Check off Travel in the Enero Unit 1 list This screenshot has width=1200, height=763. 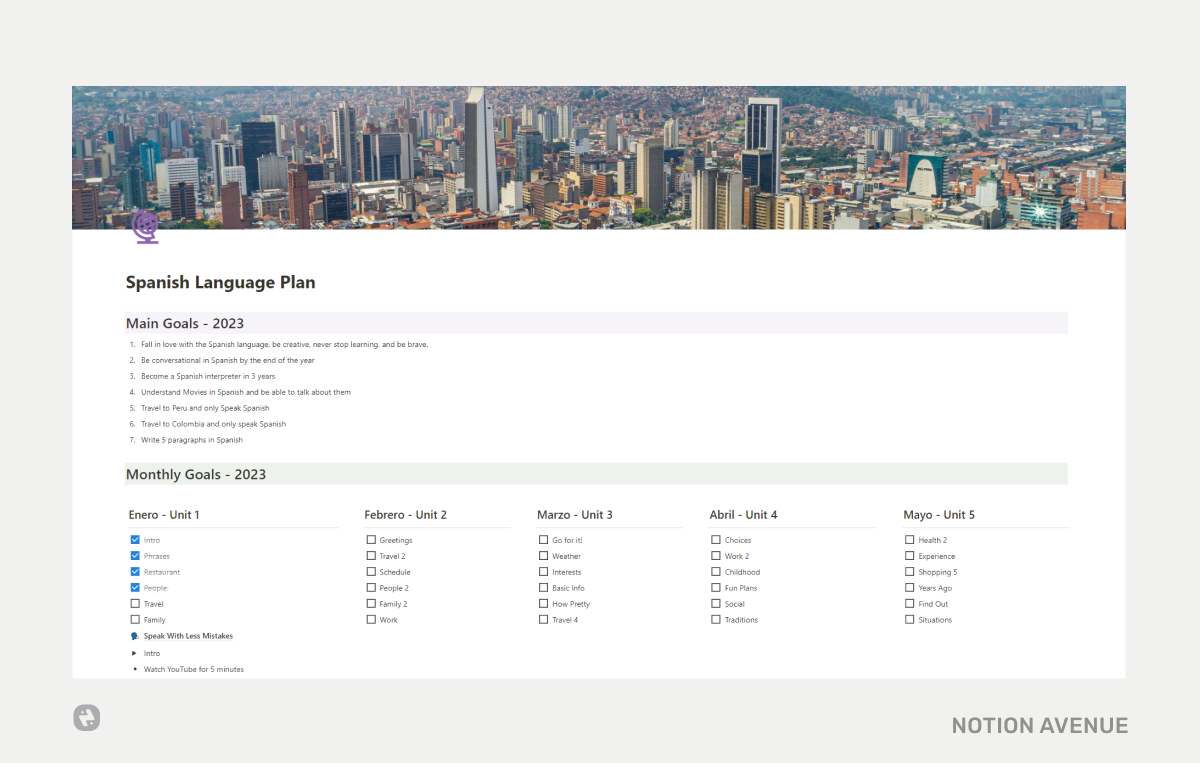click(133, 603)
